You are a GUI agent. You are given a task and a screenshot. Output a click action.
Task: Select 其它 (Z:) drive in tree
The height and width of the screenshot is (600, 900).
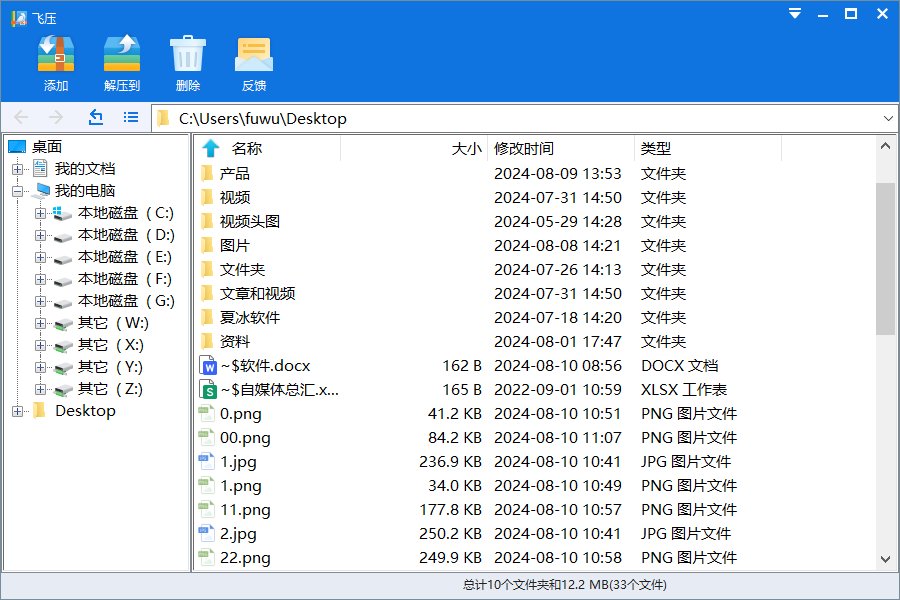point(110,389)
